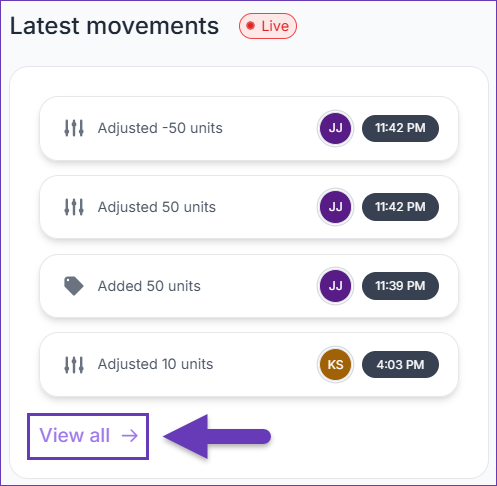
Task: Open JJ avatar on Added 50 units row
Action: (335, 286)
